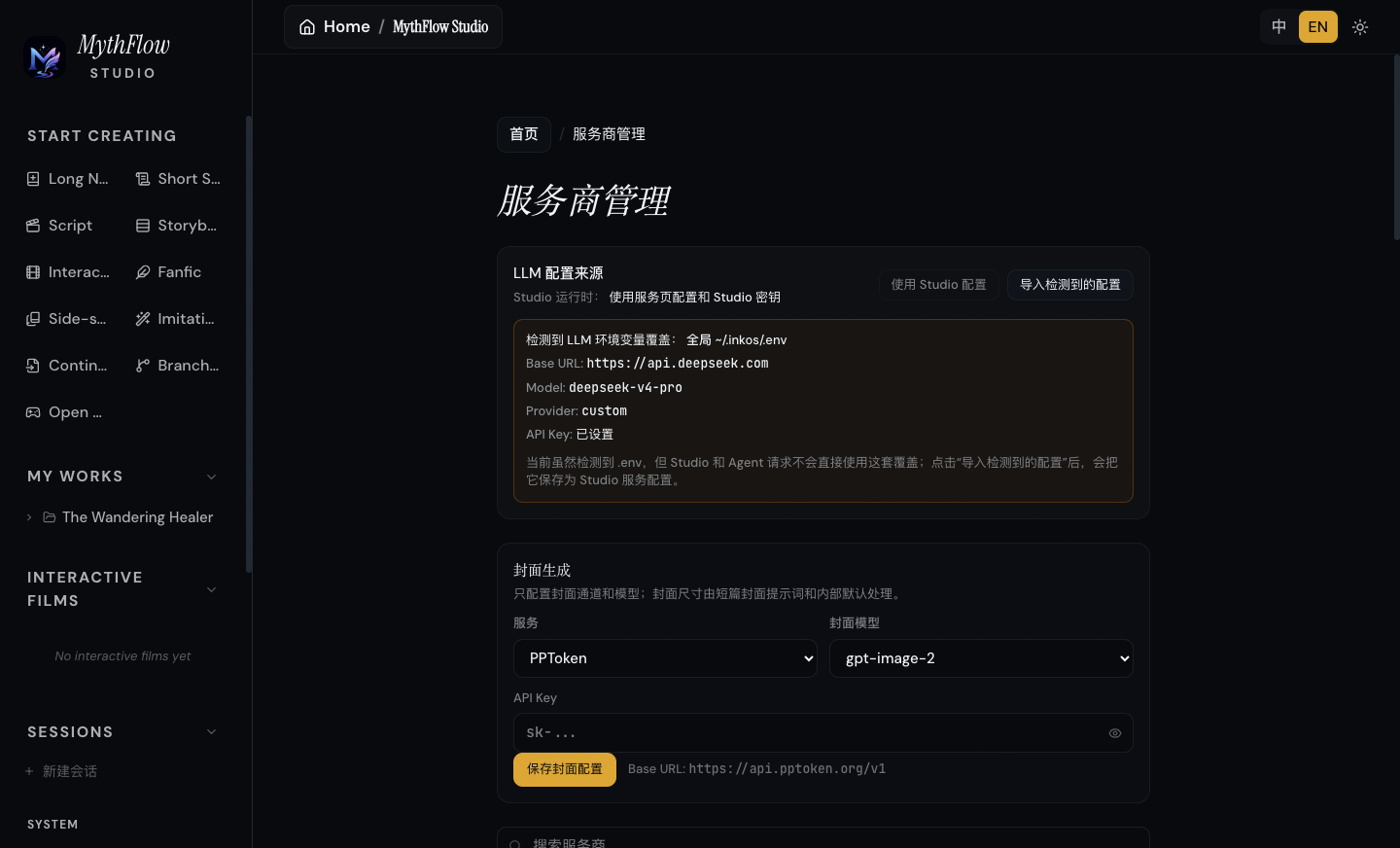This screenshot has height=848, width=1400.
Task: Select the Imitation writing wand icon
Action: [143, 319]
